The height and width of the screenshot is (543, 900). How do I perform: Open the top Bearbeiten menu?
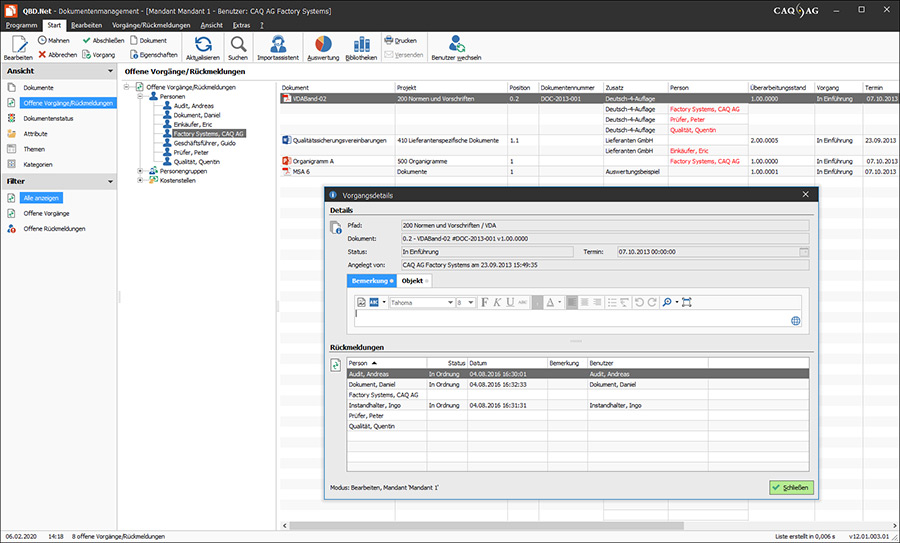87,25
